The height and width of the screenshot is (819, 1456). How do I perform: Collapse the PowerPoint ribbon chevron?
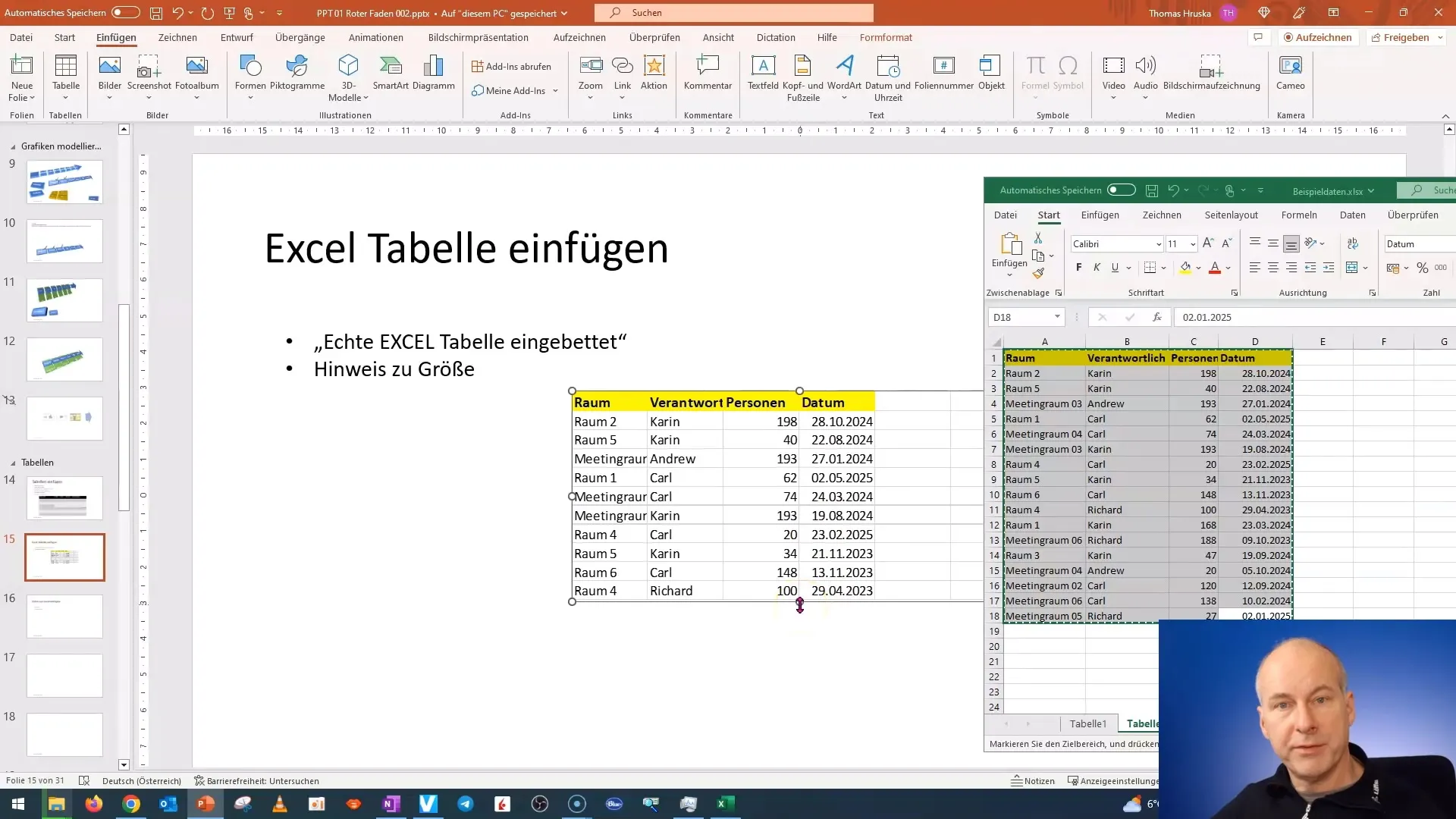1445,116
